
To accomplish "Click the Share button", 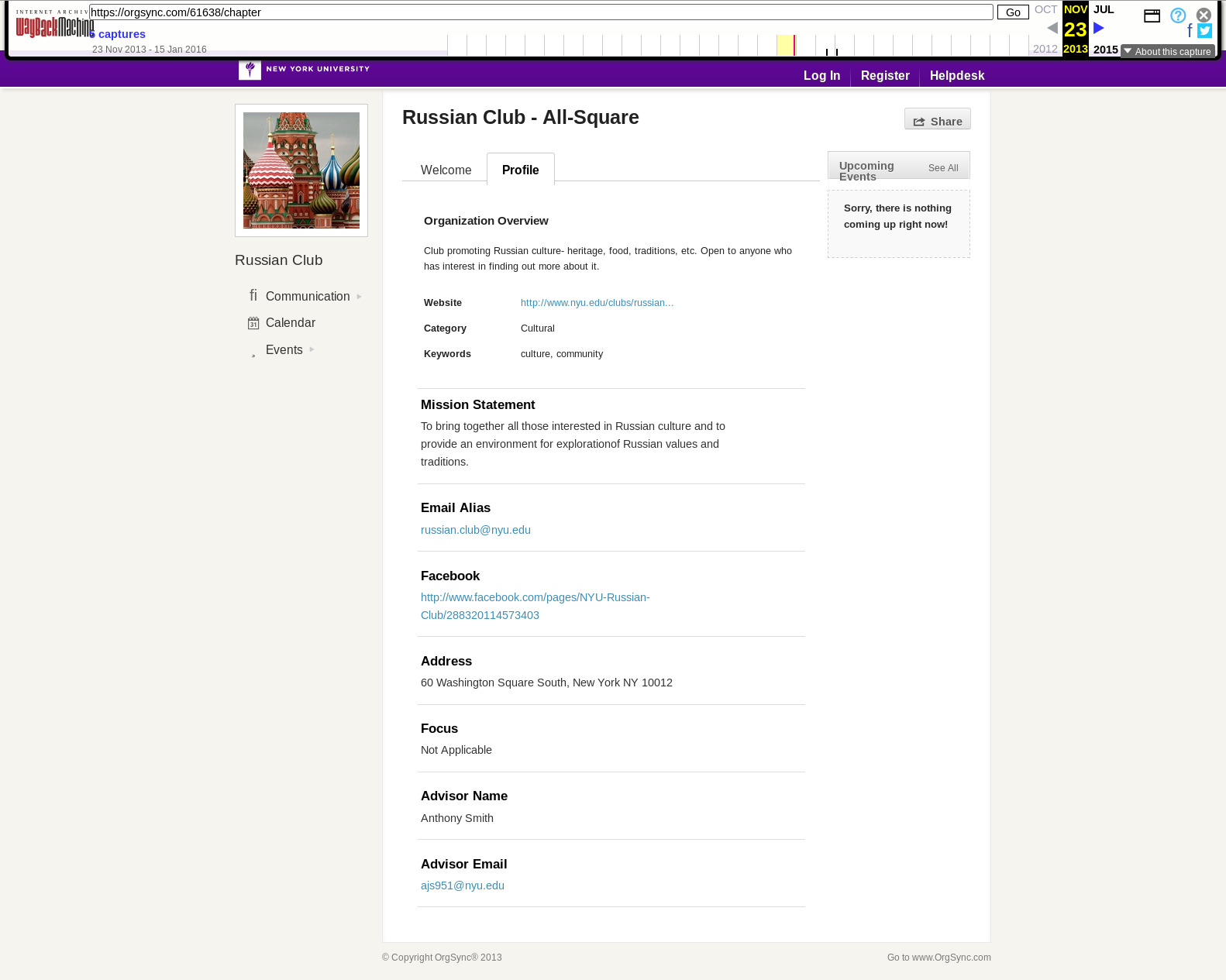I will (x=938, y=119).
